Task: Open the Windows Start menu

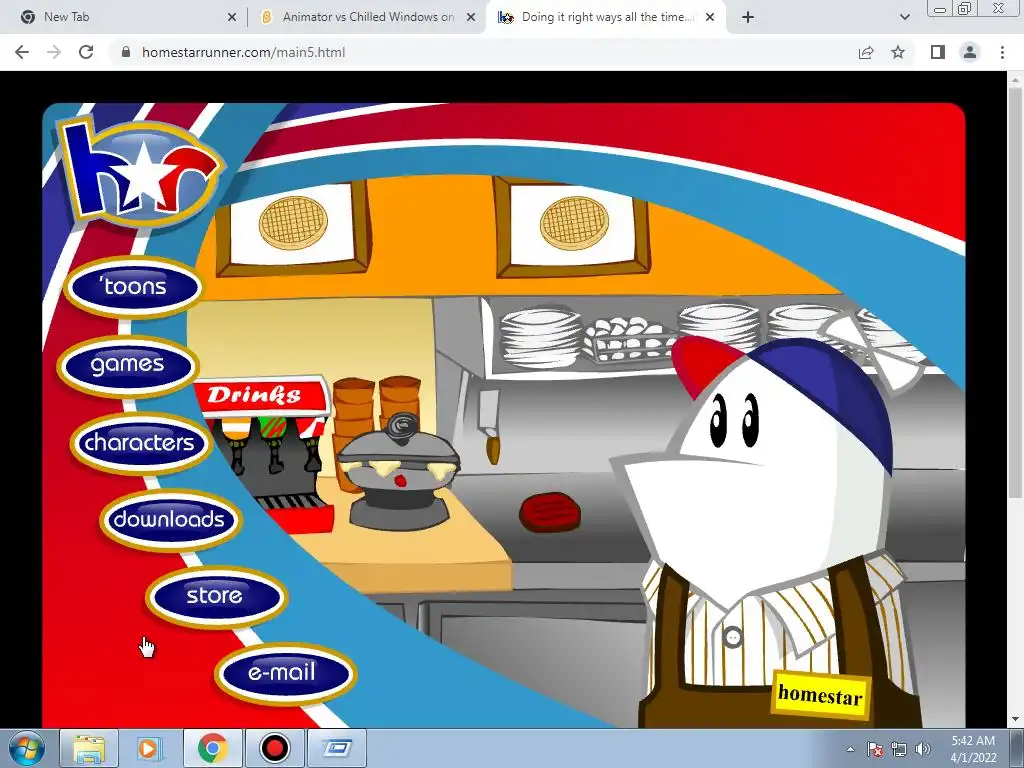Action: click(26, 748)
